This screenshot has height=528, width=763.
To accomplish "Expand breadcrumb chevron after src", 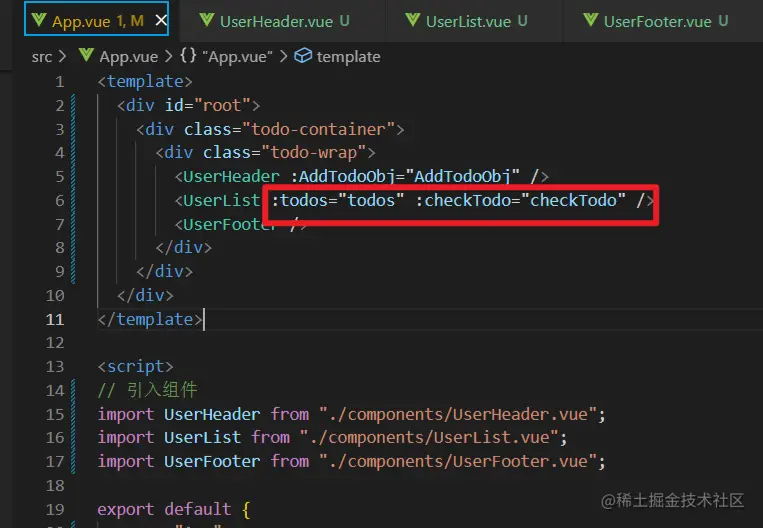I will [62, 56].
